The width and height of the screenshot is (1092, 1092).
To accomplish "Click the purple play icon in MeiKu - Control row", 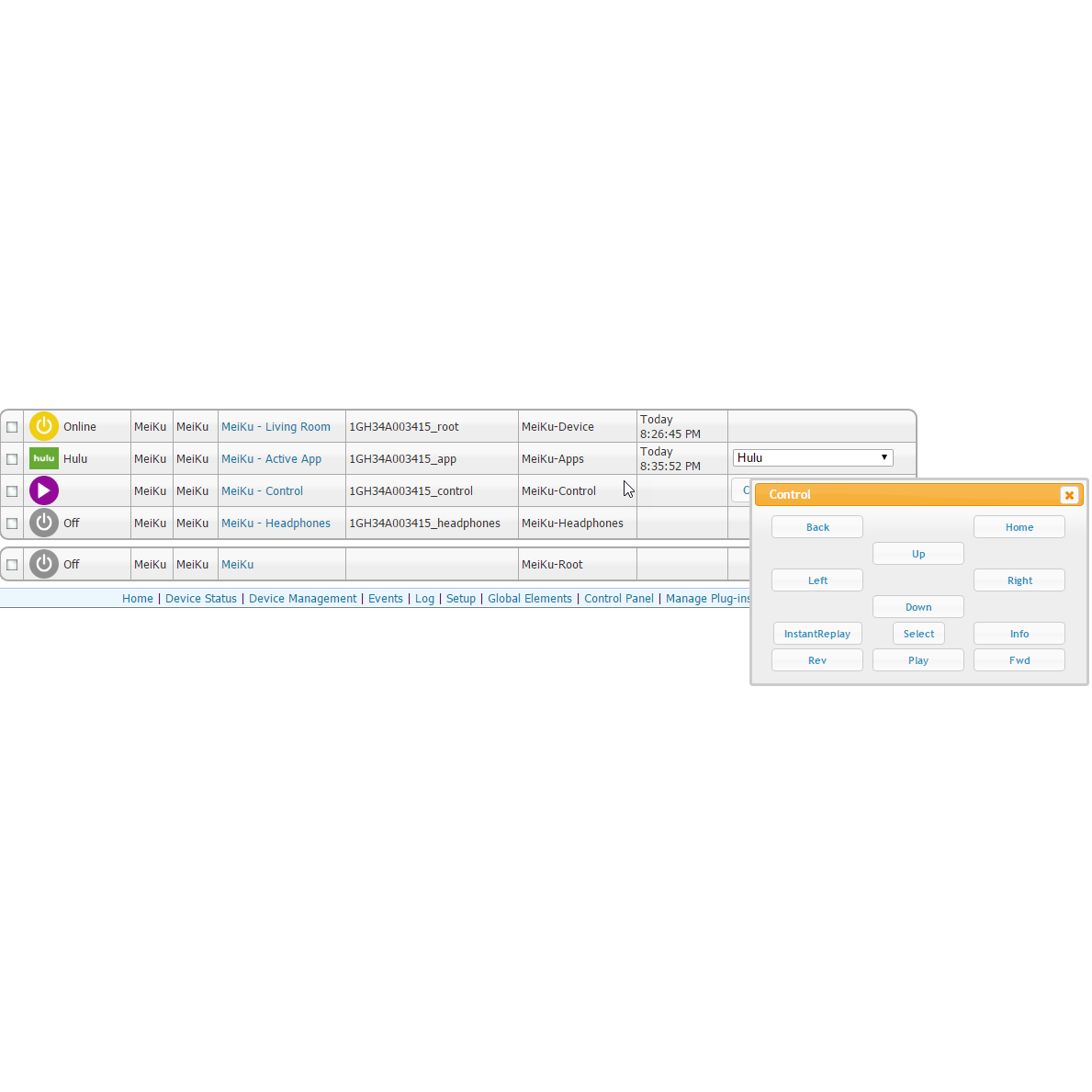I will (43, 490).
